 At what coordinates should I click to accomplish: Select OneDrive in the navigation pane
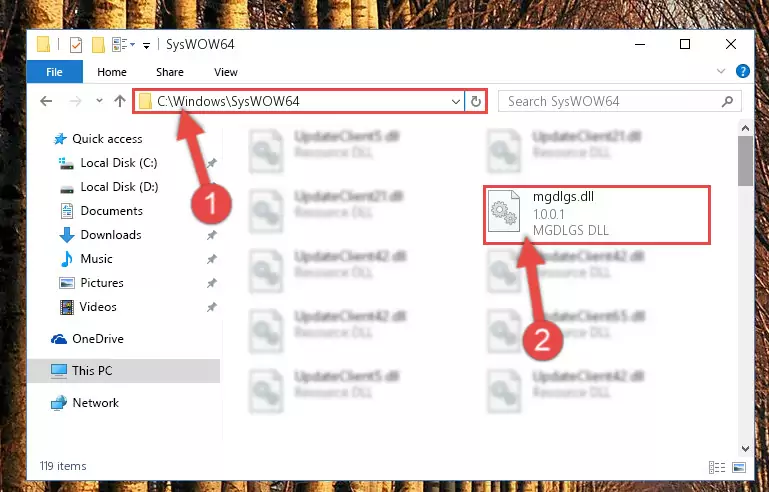click(x=98, y=339)
